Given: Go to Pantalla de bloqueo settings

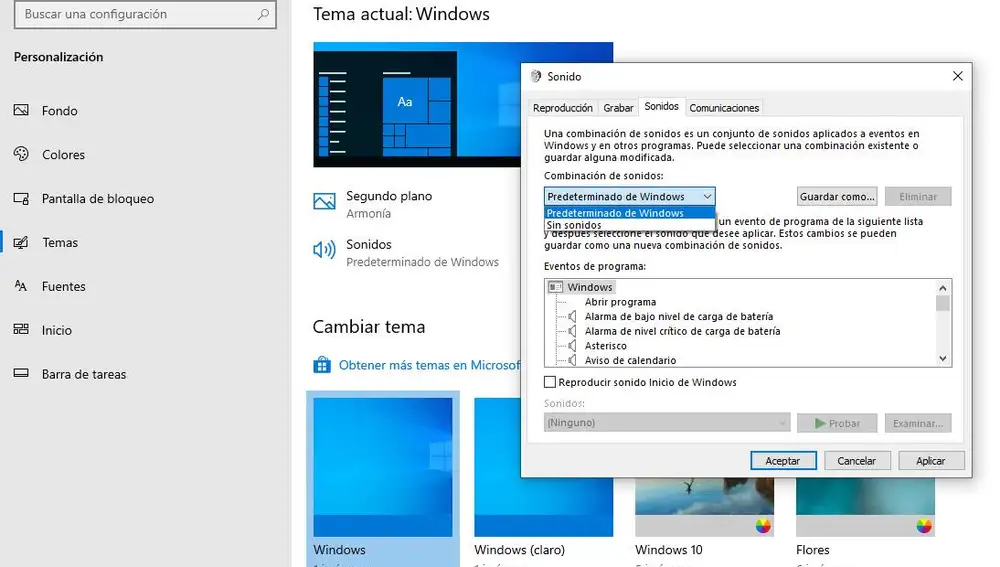Looking at the screenshot, I should click(x=98, y=198).
